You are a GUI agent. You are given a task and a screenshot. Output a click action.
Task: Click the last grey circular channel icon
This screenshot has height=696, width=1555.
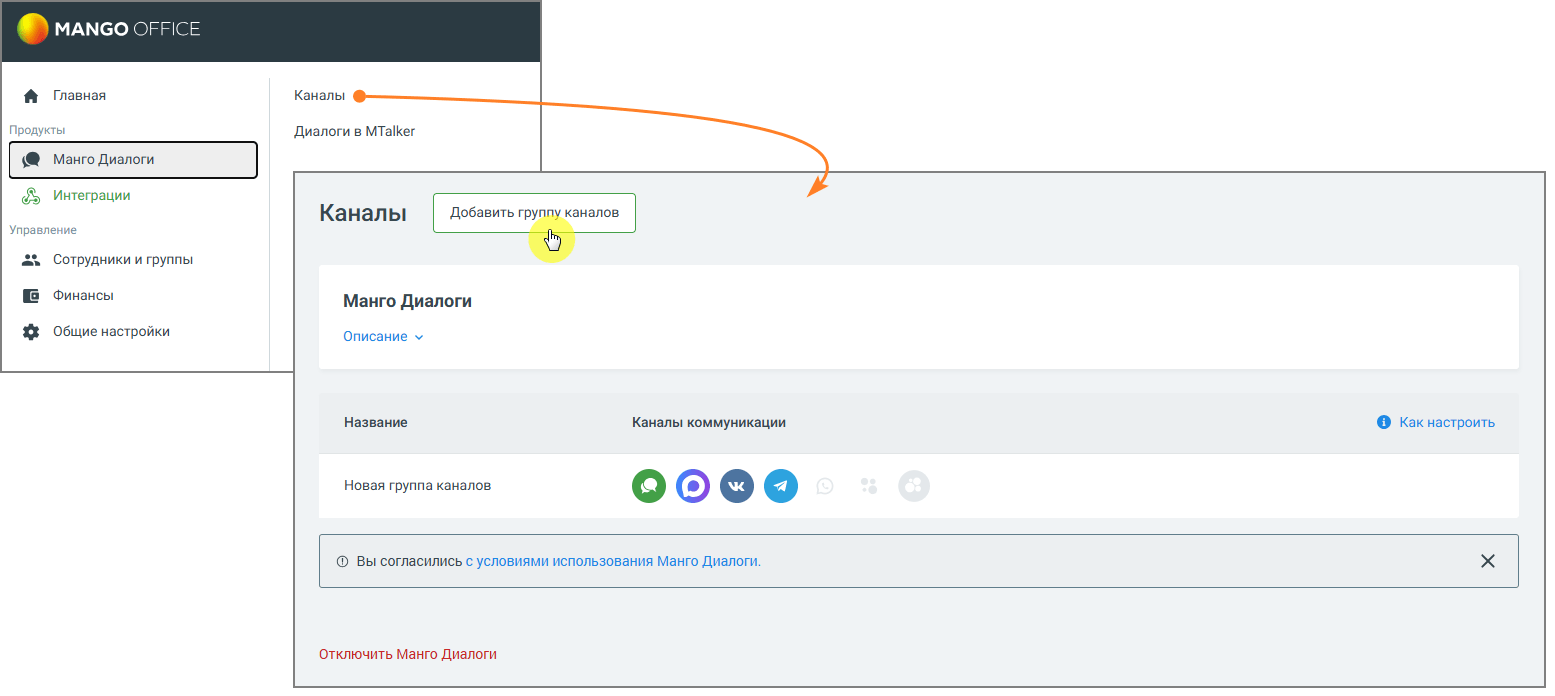click(914, 486)
